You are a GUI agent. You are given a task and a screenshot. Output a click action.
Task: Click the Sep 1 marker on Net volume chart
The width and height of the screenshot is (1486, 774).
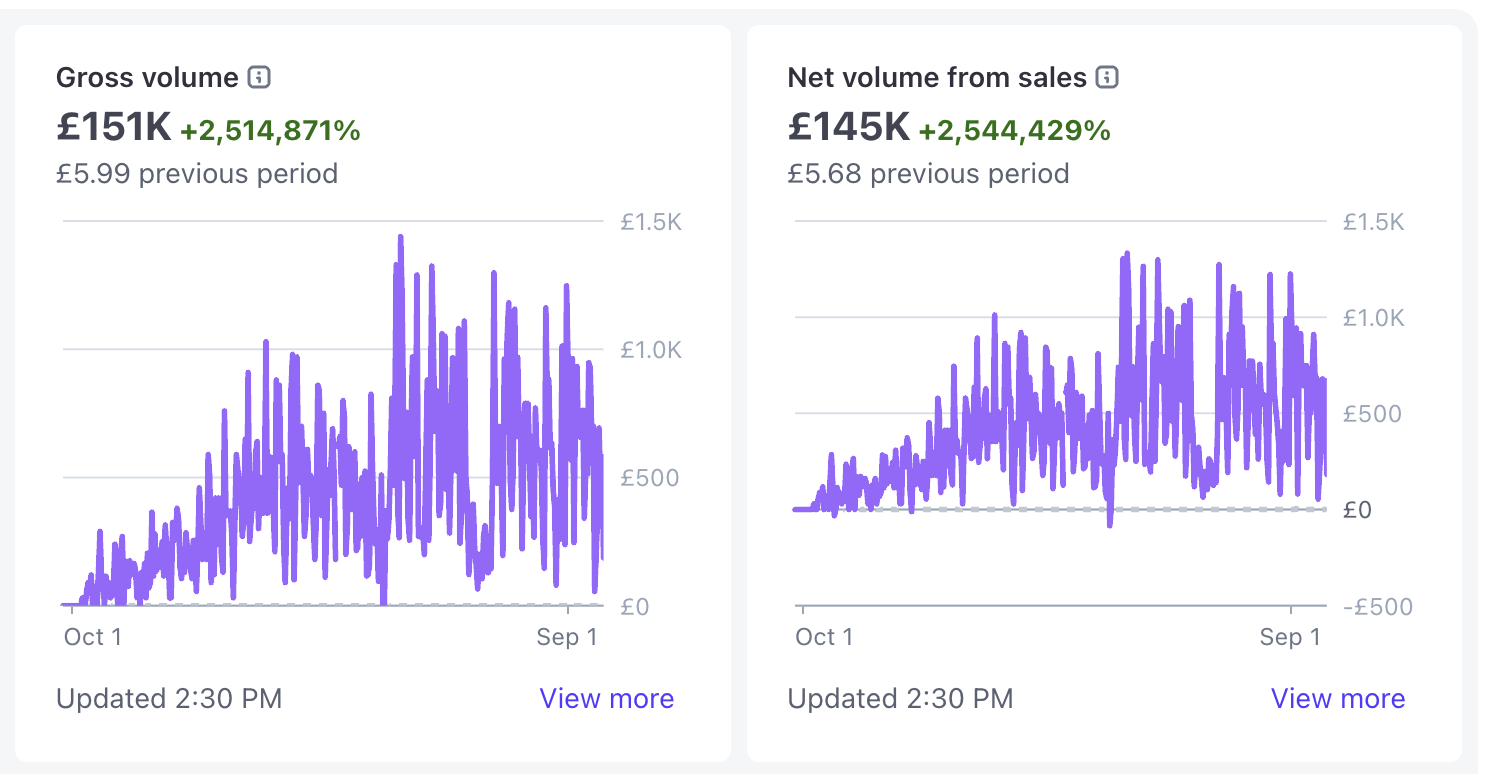1289,637
